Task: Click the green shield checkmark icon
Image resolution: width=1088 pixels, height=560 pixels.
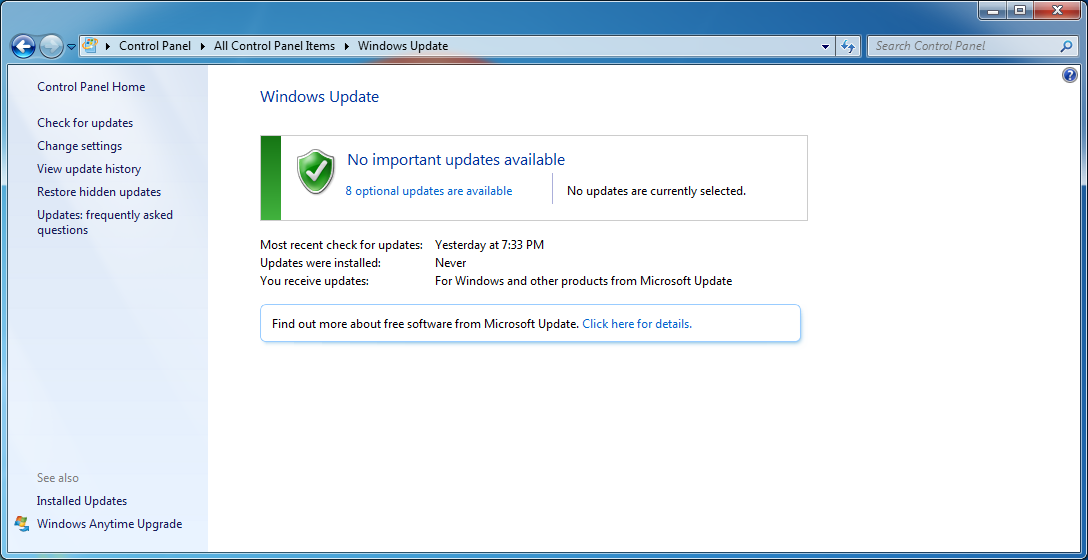Action: click(316, 171)
